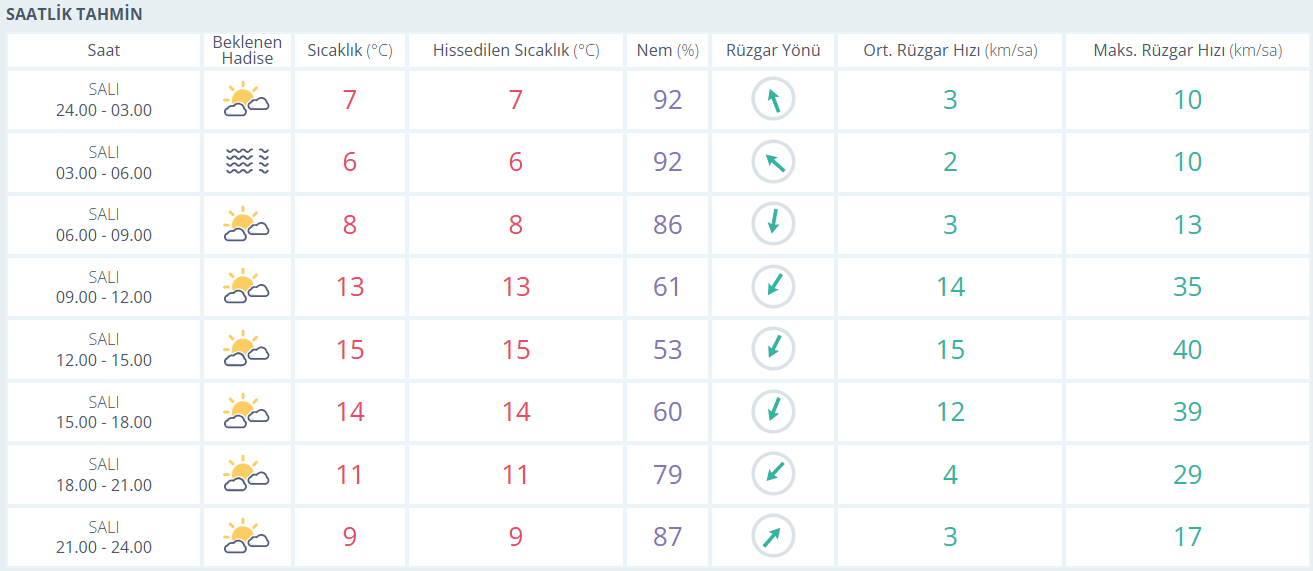Click wind direction arrow for 09.00 - 12.00
Viewport: 1313px width, 571px height.
pos(773,287)
